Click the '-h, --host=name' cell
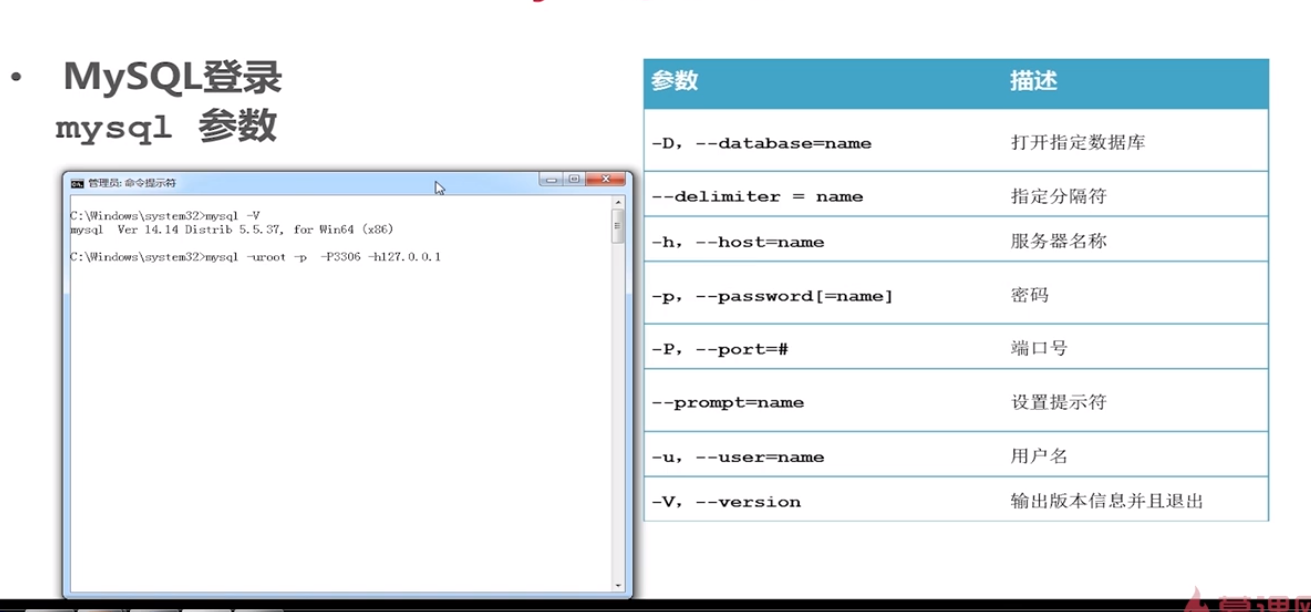The width and height of the screenshot is (1311, 612). click(738, 242)
